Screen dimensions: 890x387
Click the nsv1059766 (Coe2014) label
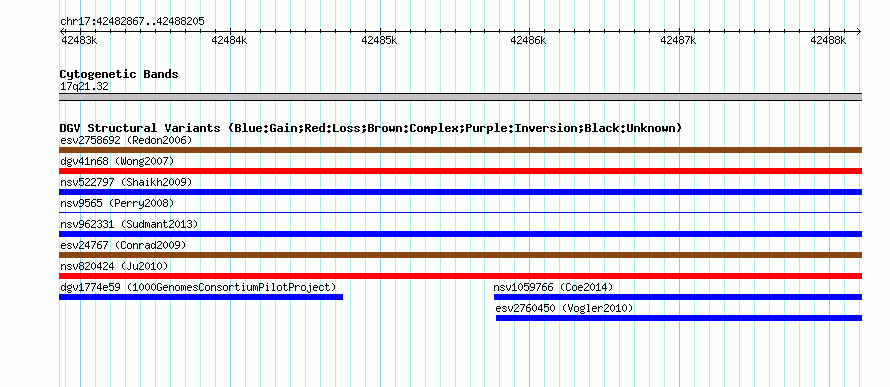tap(553, 287)
